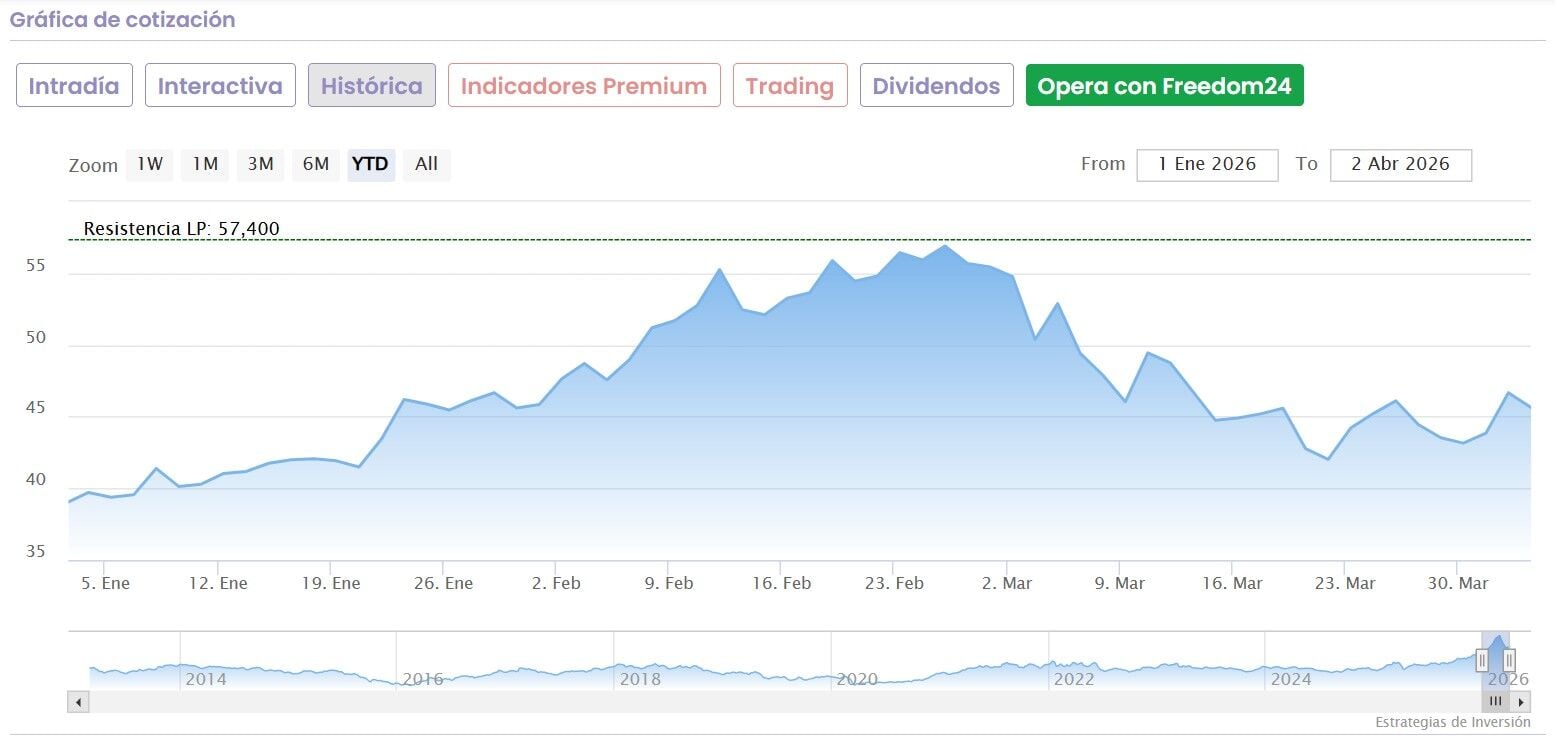1555x755 pixels.
Task: Follow the Estrategias de Inversión credit link
Action: (1452, 722)
